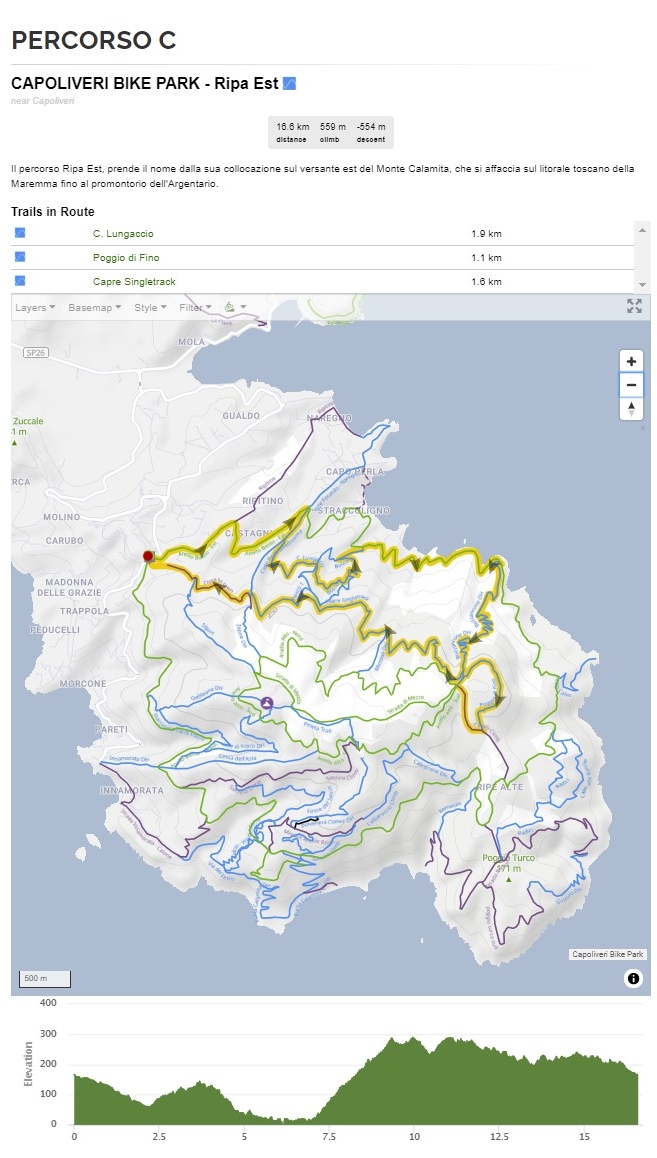The height and width of the screenshot is (1158, 657).
Task: Click the red route start marker
Action: (x=148, y=556)
